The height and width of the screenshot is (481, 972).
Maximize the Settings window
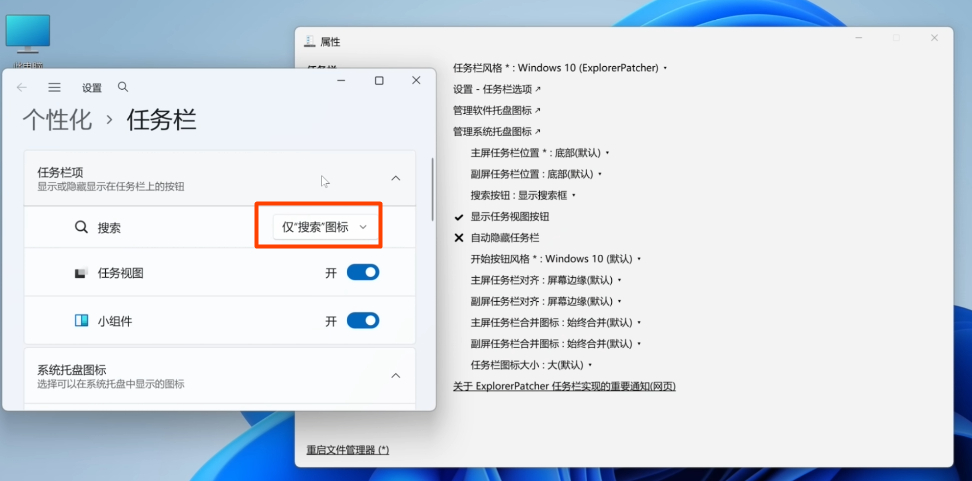tap(379, 81)
